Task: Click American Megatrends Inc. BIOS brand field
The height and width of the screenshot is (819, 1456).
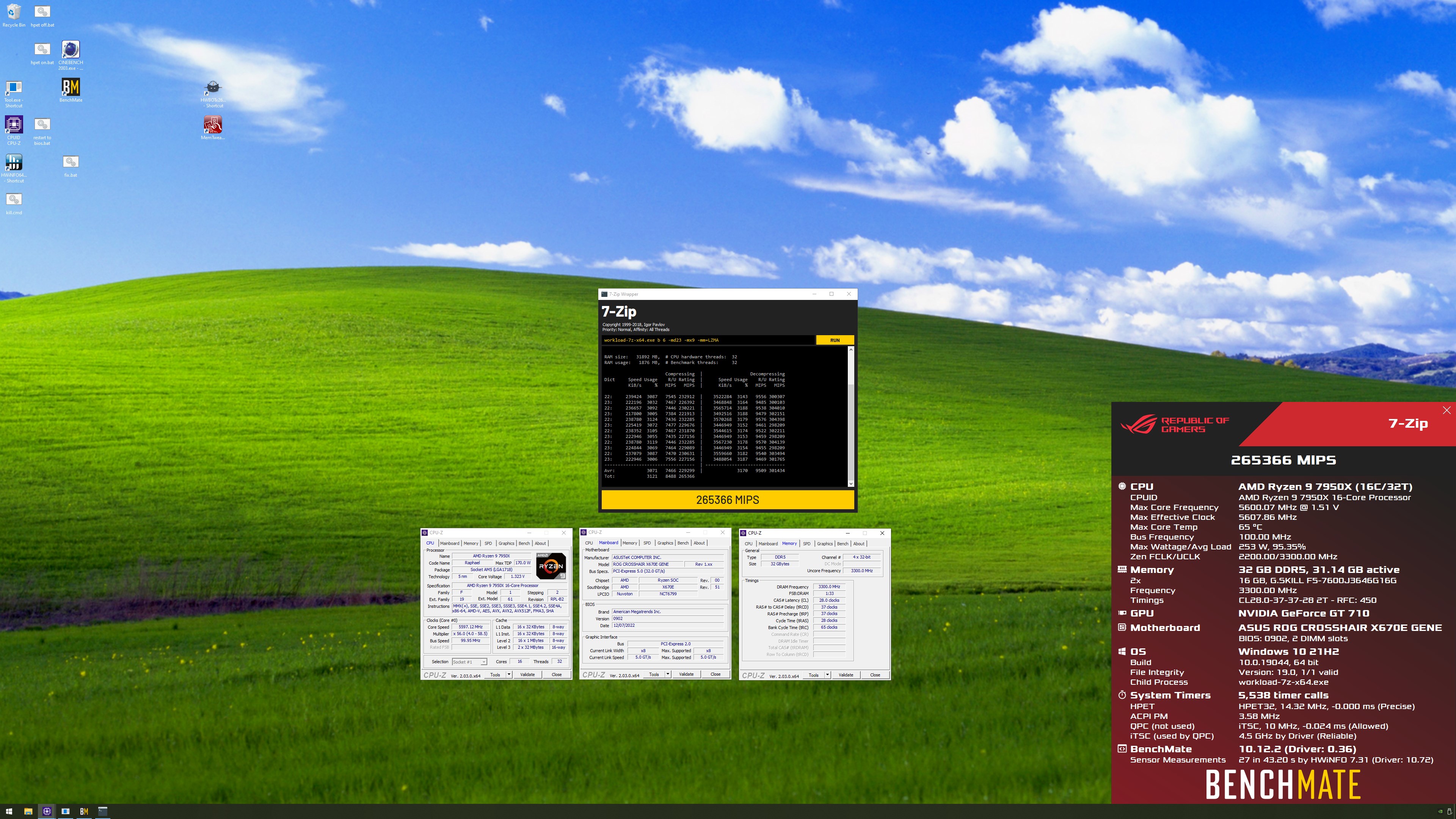Action: tap(668, 612)
